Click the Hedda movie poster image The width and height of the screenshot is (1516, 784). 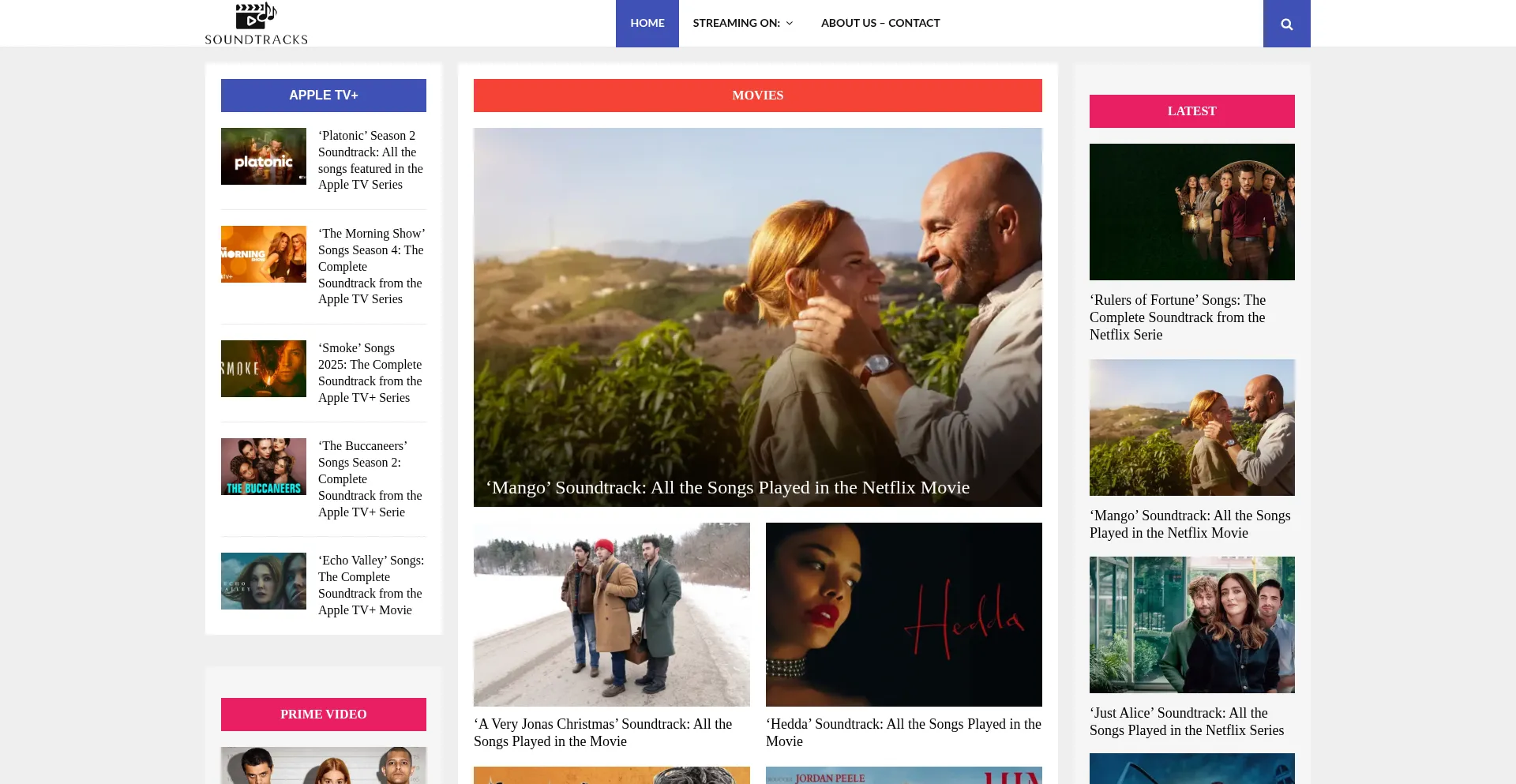pyautogui.click(x=903, y=614)
